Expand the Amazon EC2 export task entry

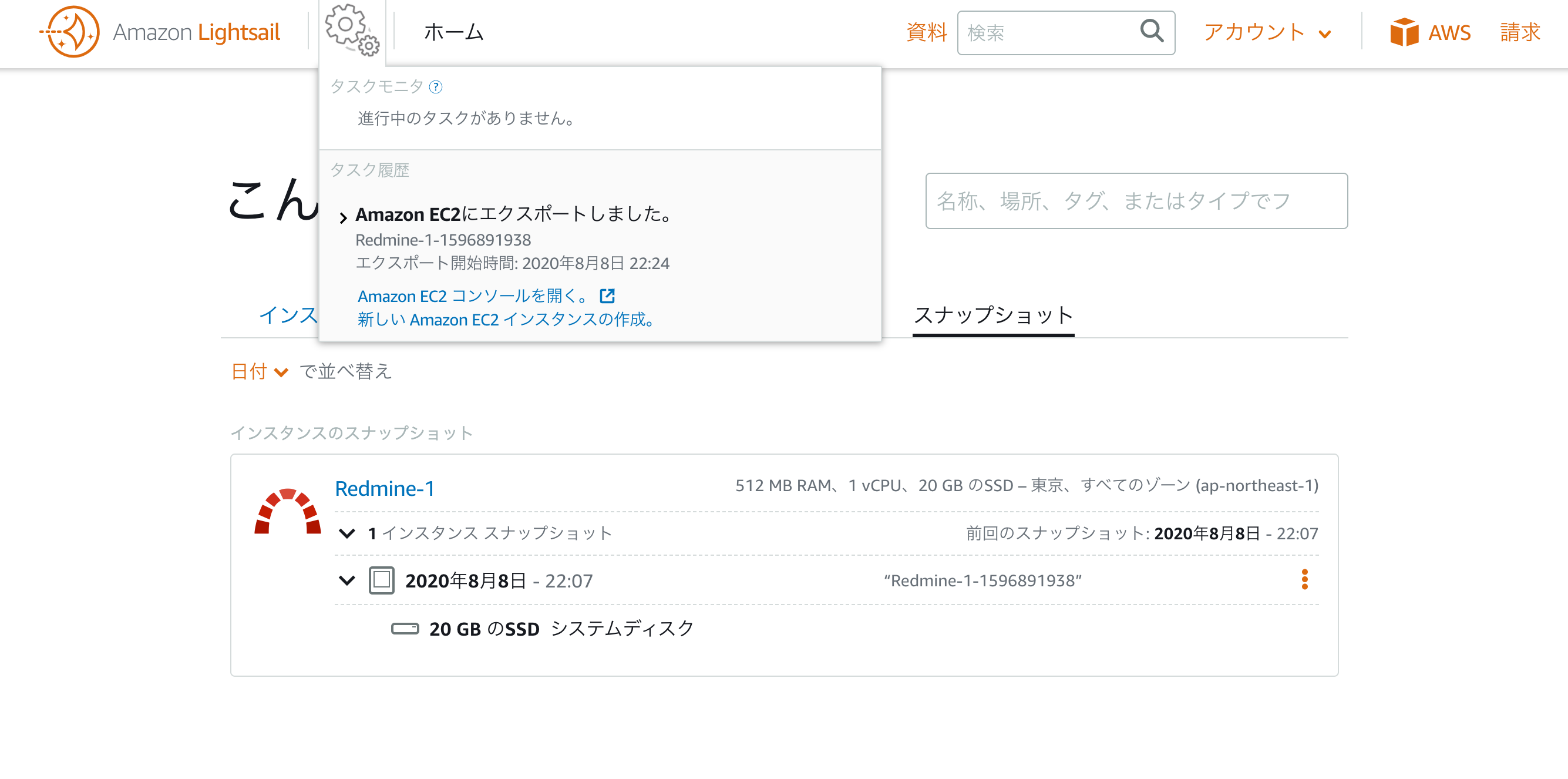(344, 217)
